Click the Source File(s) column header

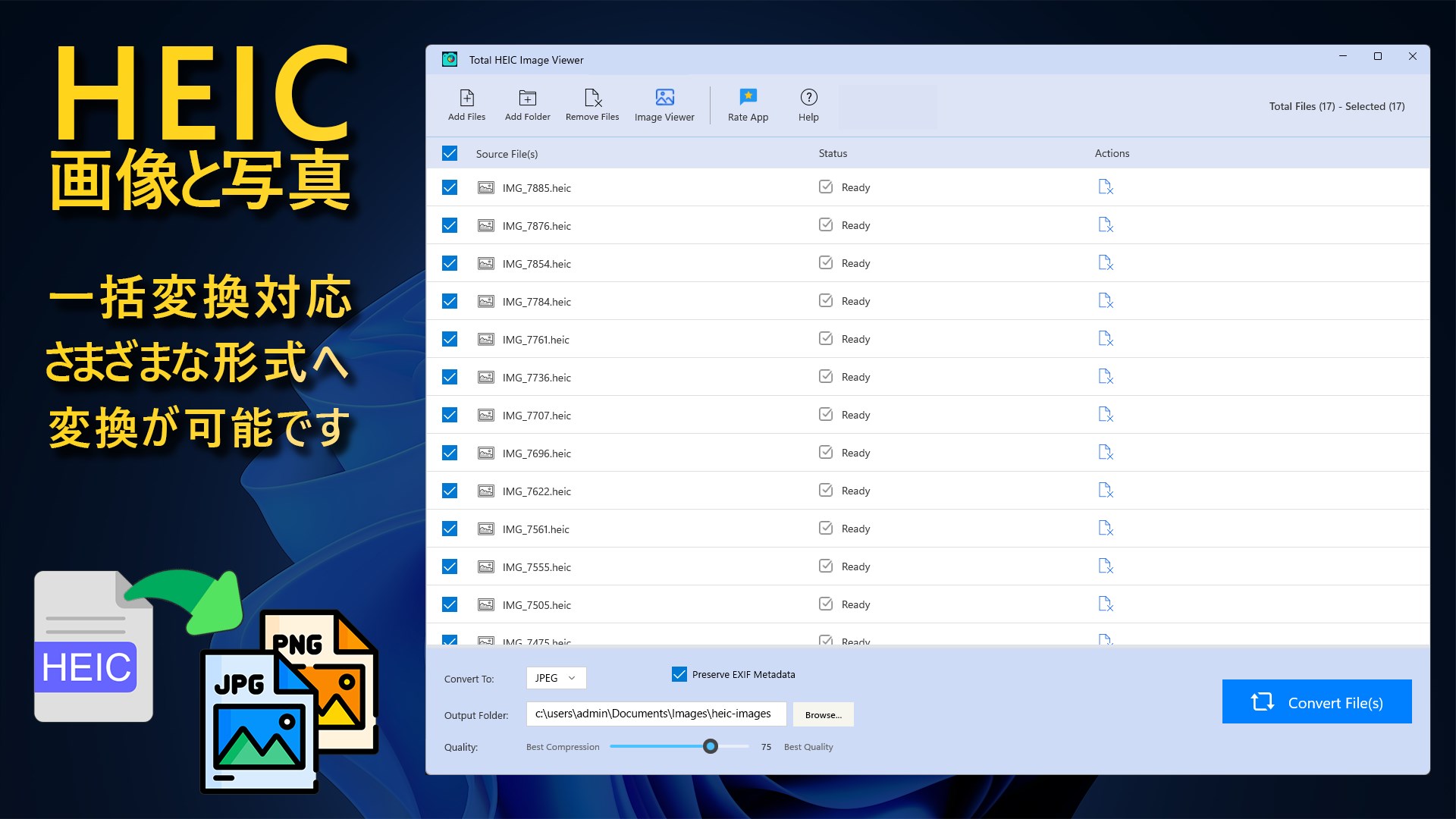[507, 152]
